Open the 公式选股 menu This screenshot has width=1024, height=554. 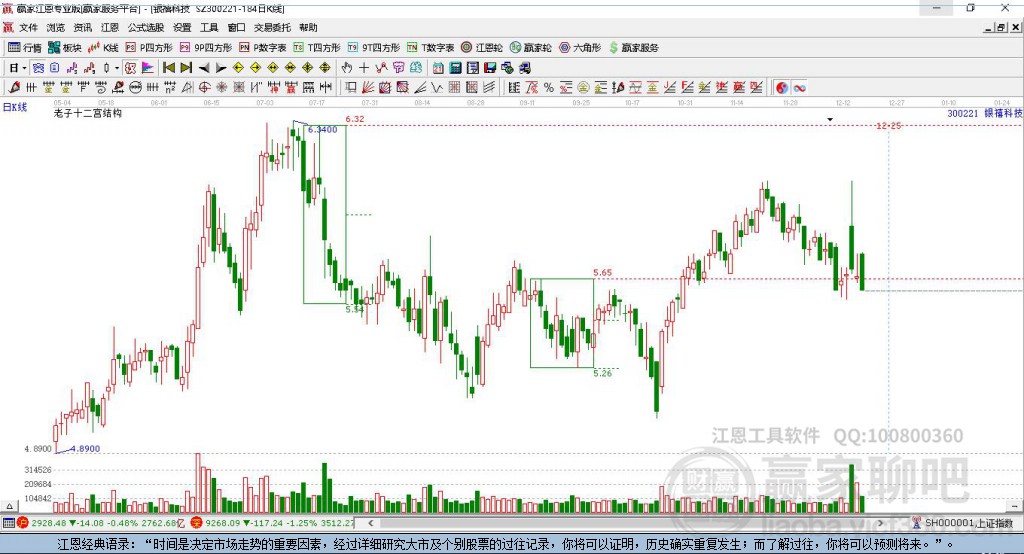[146, 27]
